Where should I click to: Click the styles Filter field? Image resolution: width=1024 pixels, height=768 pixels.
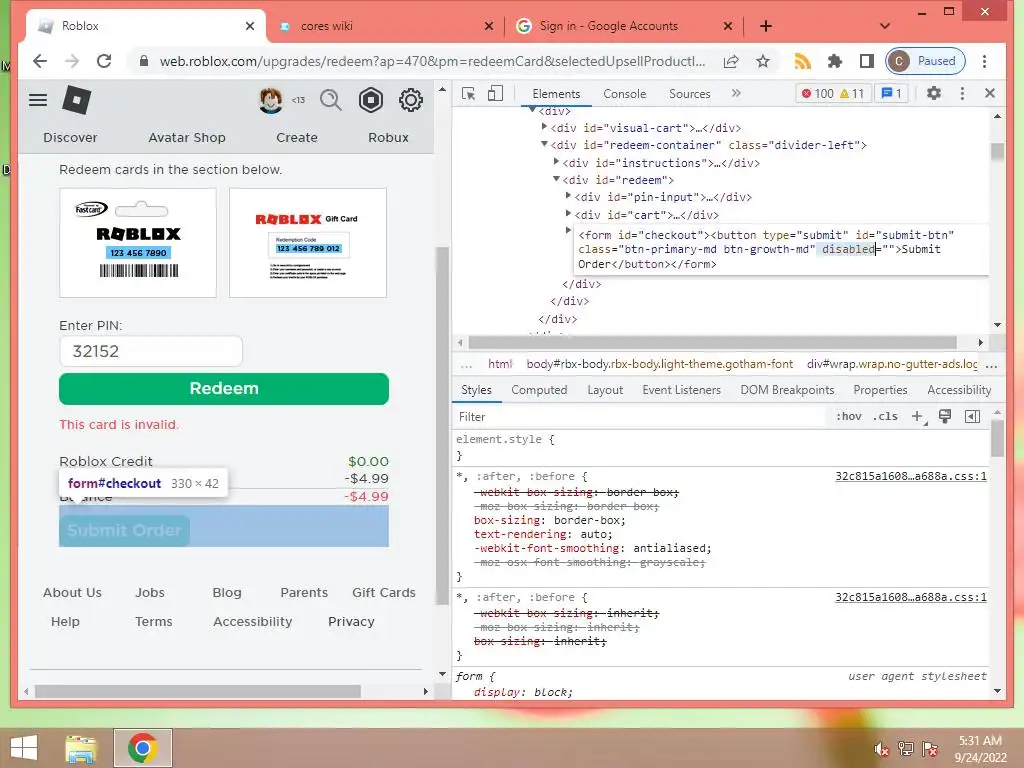[640, 417]
